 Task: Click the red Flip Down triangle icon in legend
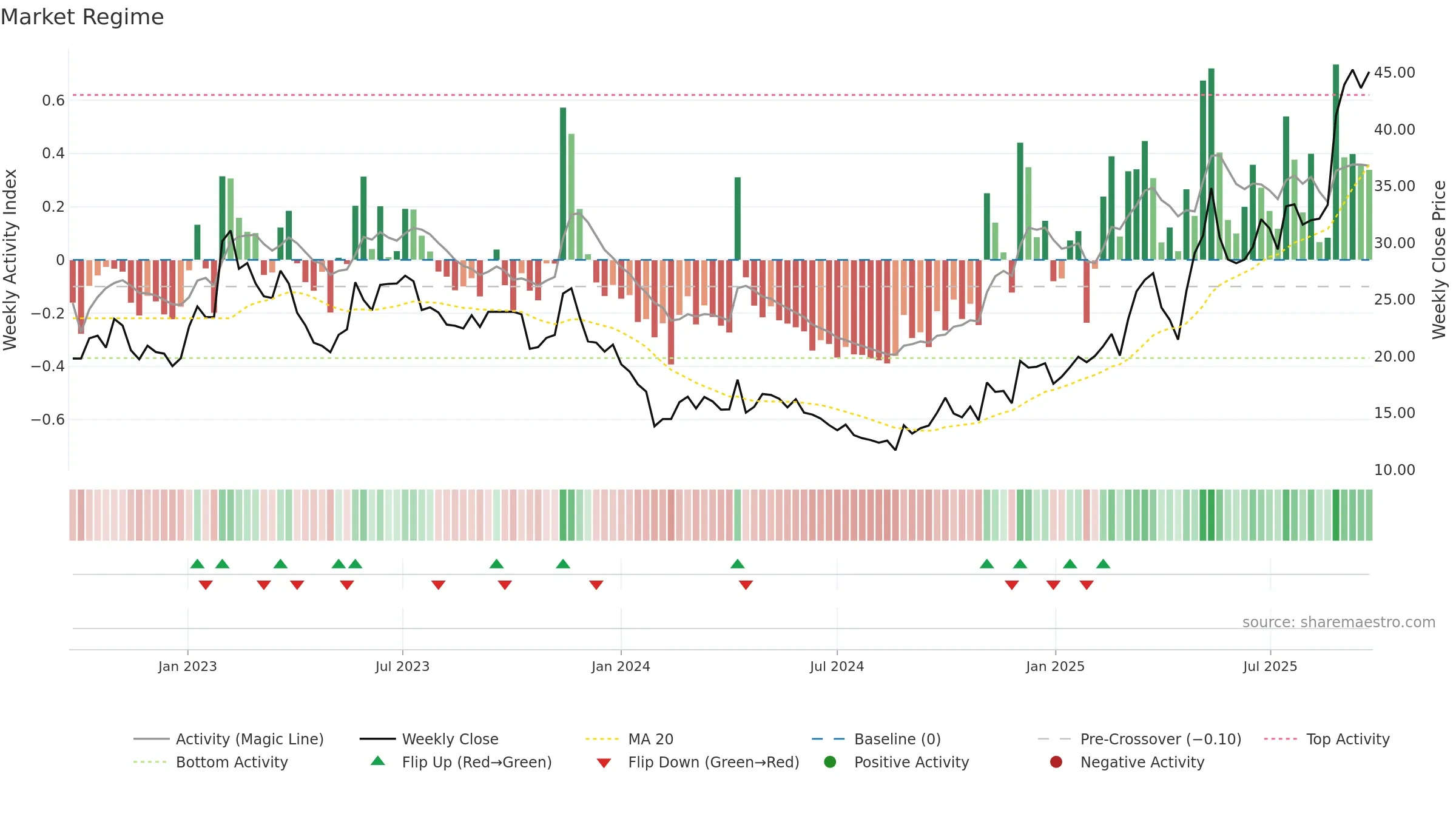click(604, 763)
